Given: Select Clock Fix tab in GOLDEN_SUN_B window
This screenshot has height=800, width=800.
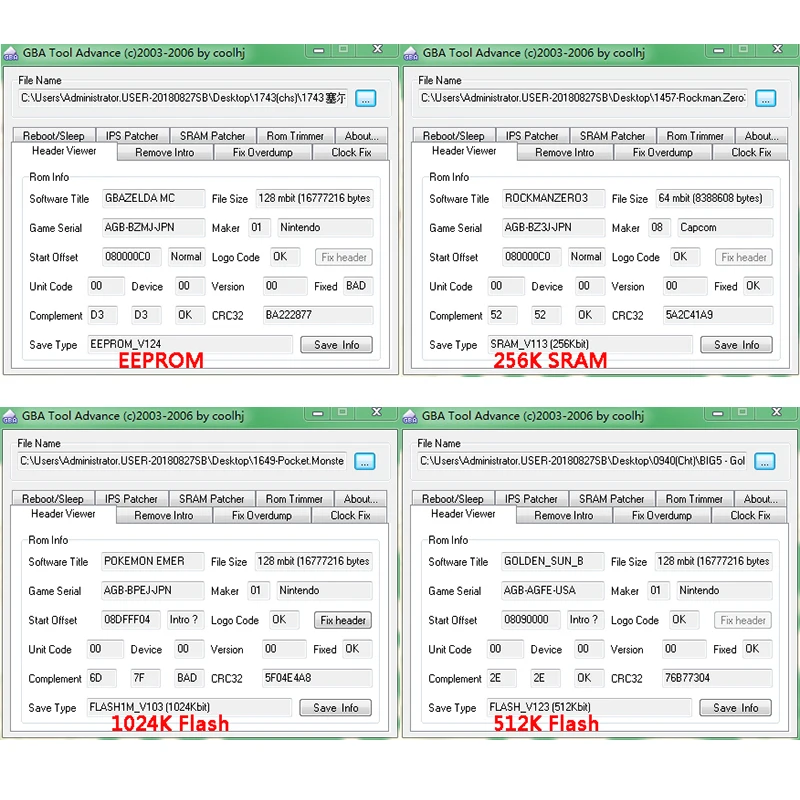Looking at the screenshot, I should tap(750, 515).
